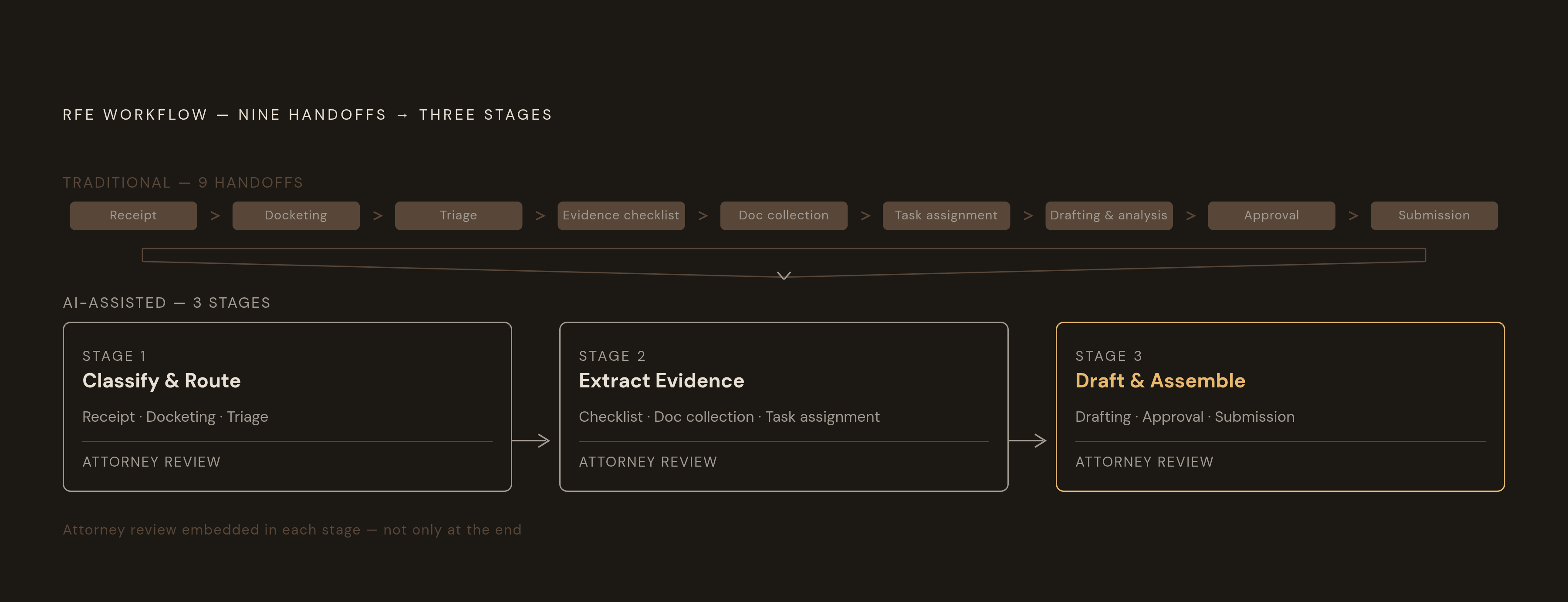Click the 'Stage 2' label
Image resolution: width=1568 pixels, height=602 pixels.
pos(612,356)
